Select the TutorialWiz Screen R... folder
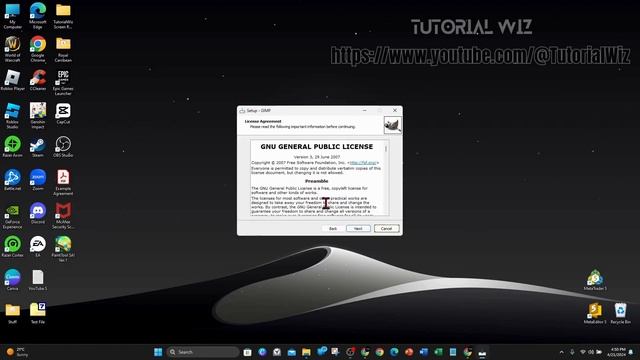Image resolution: width=640 pixels, height=360 pixels. pos(63,16)
